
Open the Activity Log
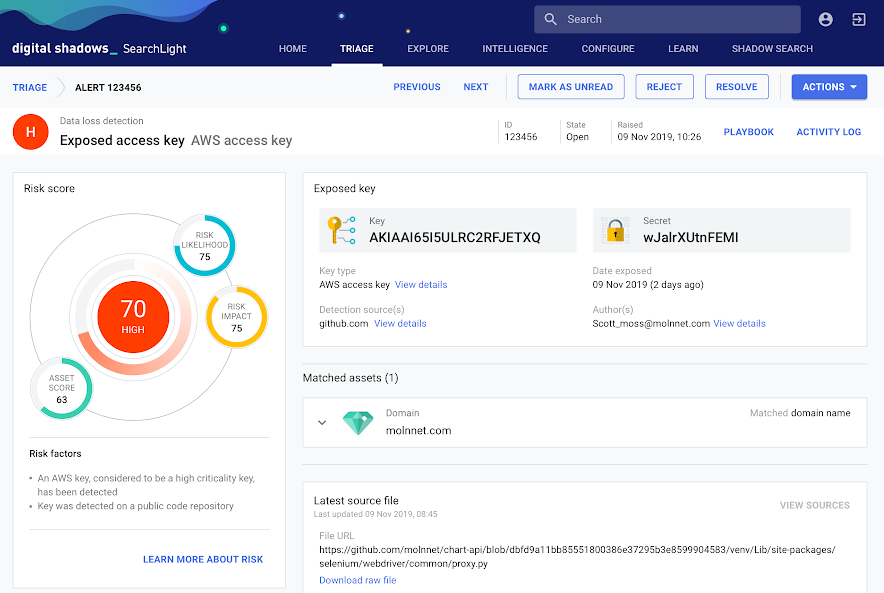click(828, 132)
